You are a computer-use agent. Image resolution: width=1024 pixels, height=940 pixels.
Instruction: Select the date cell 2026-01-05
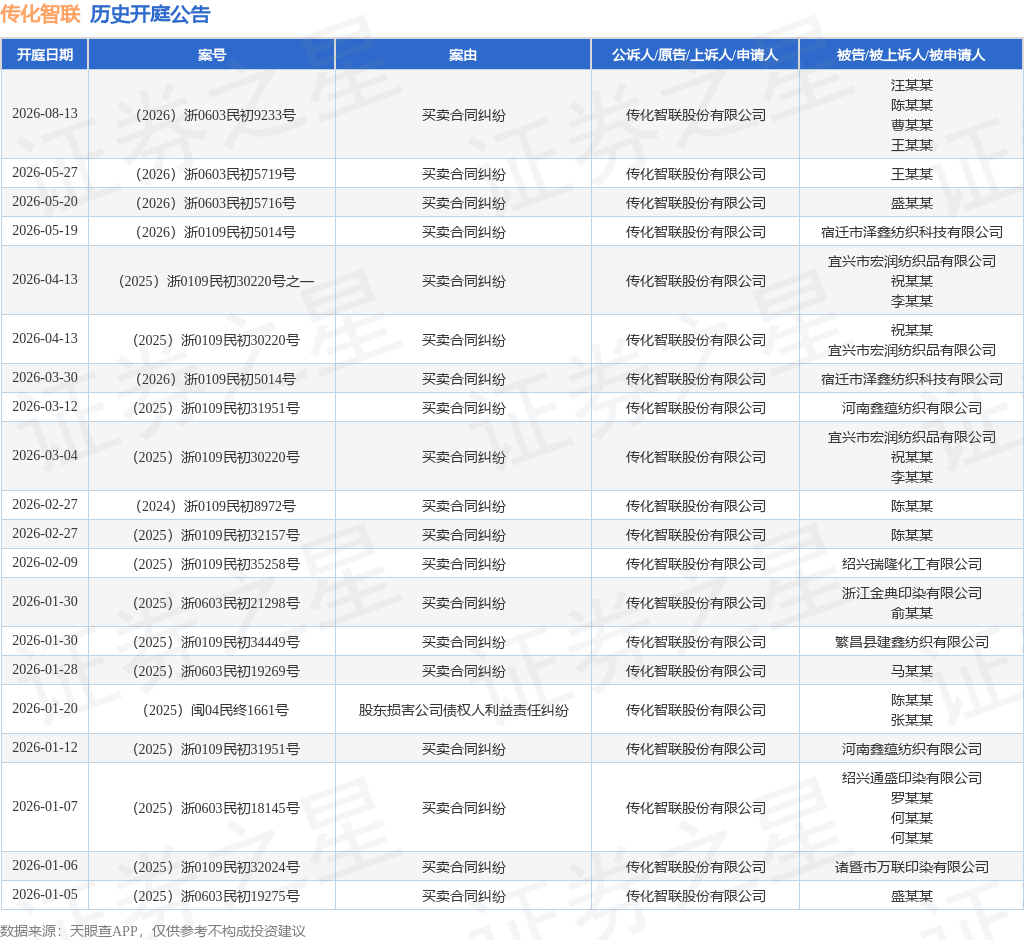click(x=44, y=894)
